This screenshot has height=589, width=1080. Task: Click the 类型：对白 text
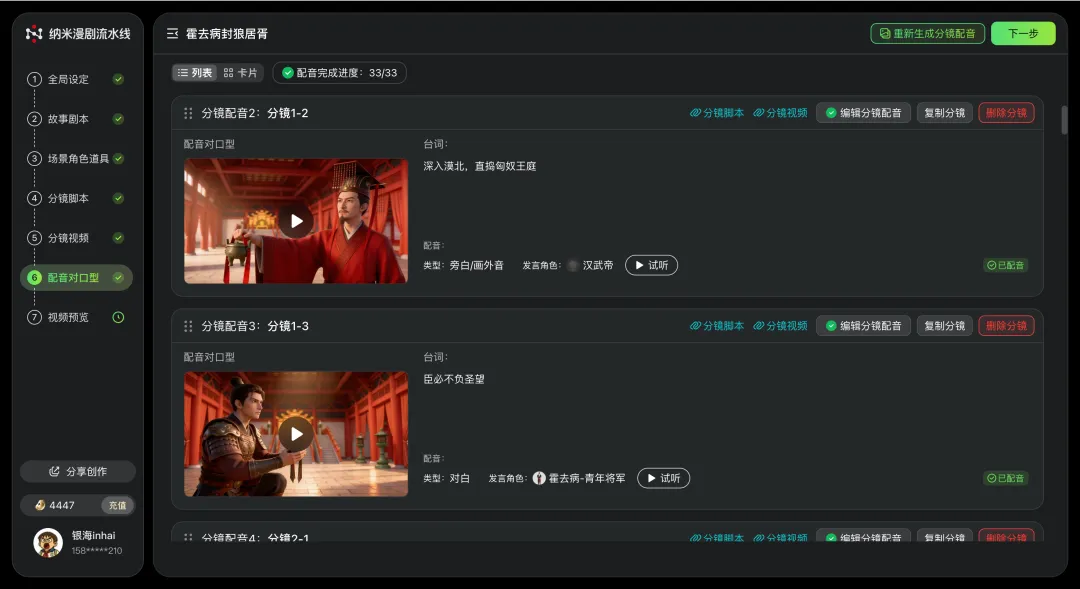click(446, 478)
